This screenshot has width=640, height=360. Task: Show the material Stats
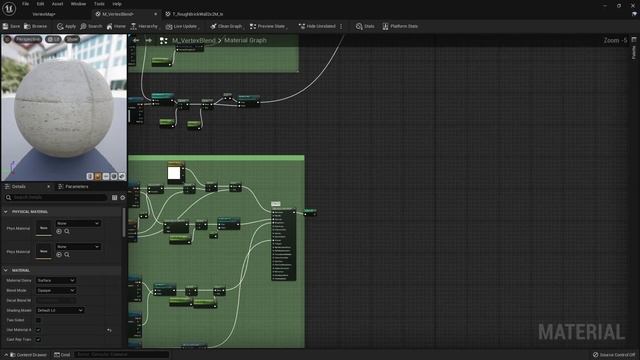365,26
